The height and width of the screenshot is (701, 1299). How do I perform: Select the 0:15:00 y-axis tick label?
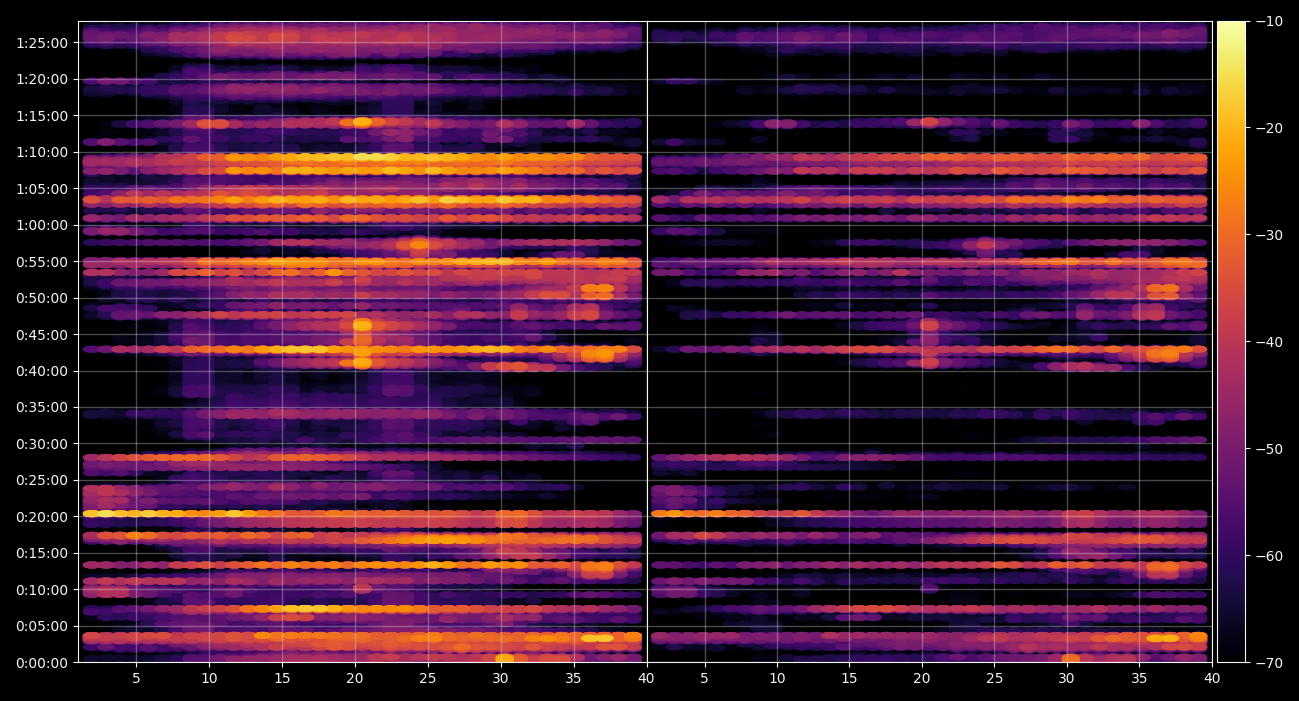42,553
